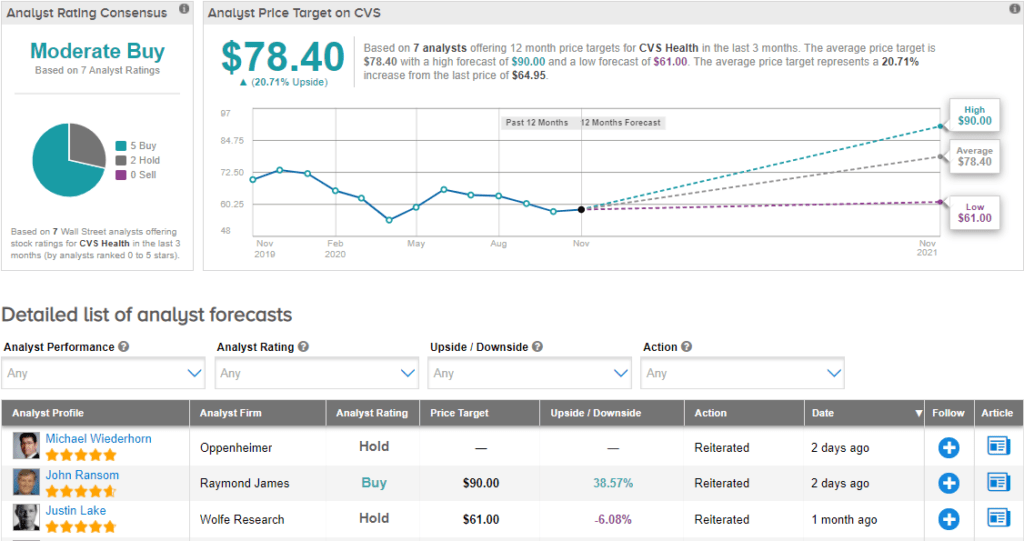The width and height of the screenshot is (1024, 541).
Task: Expand the Analyst Performance dropdown
Action: click(x=103, y=373)
